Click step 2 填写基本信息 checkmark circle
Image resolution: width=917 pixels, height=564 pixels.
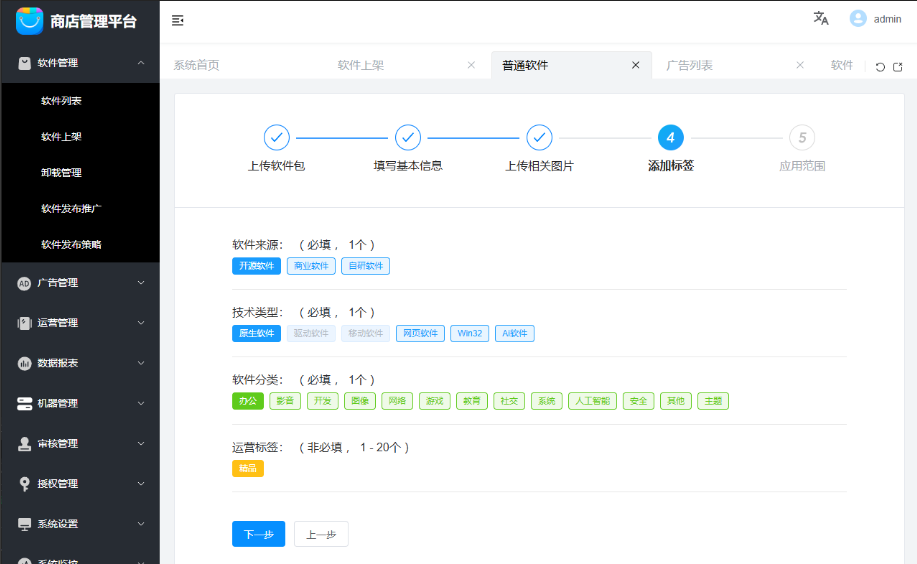coord(408,138)
